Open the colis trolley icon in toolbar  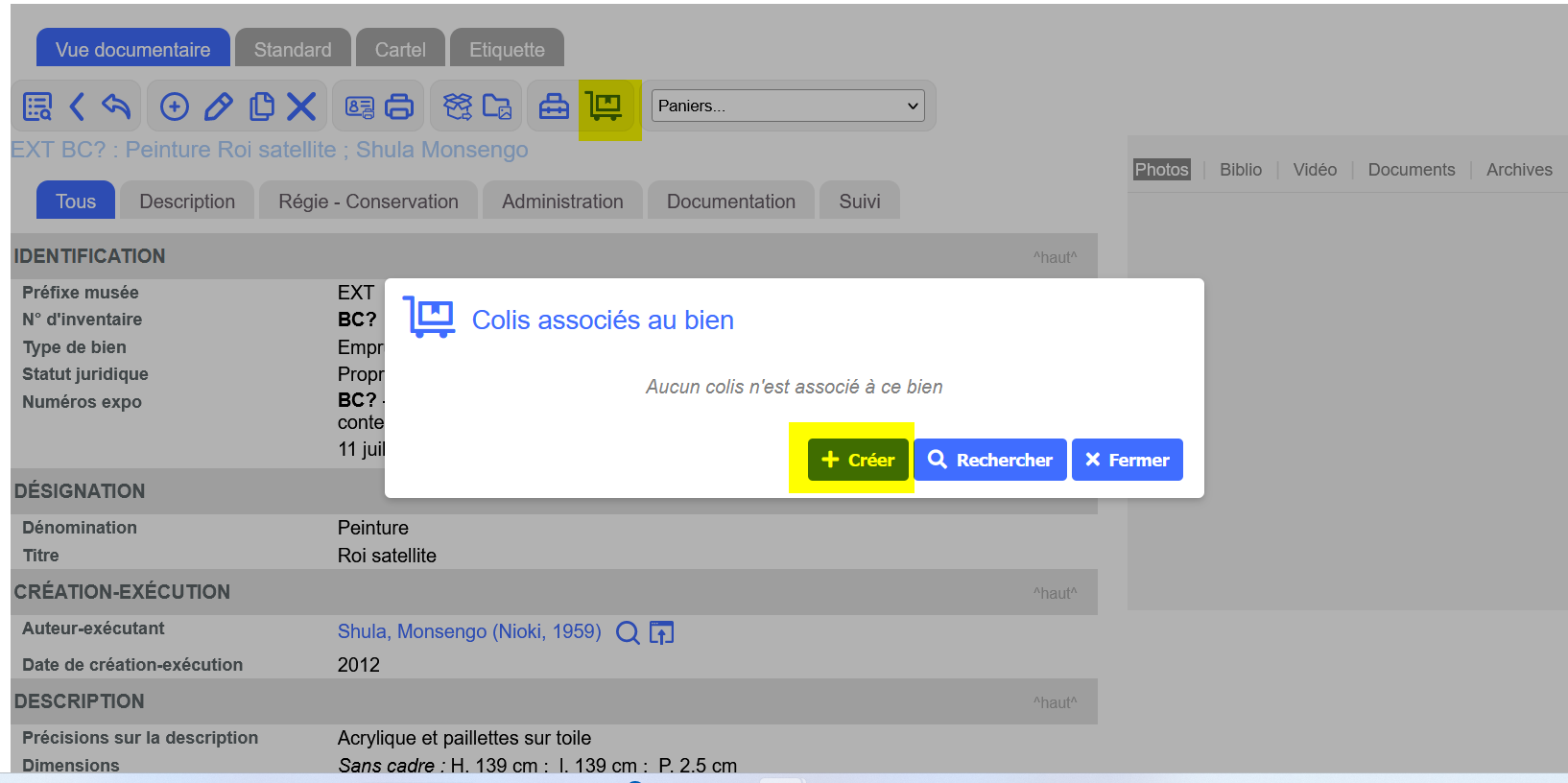point(605,107)
